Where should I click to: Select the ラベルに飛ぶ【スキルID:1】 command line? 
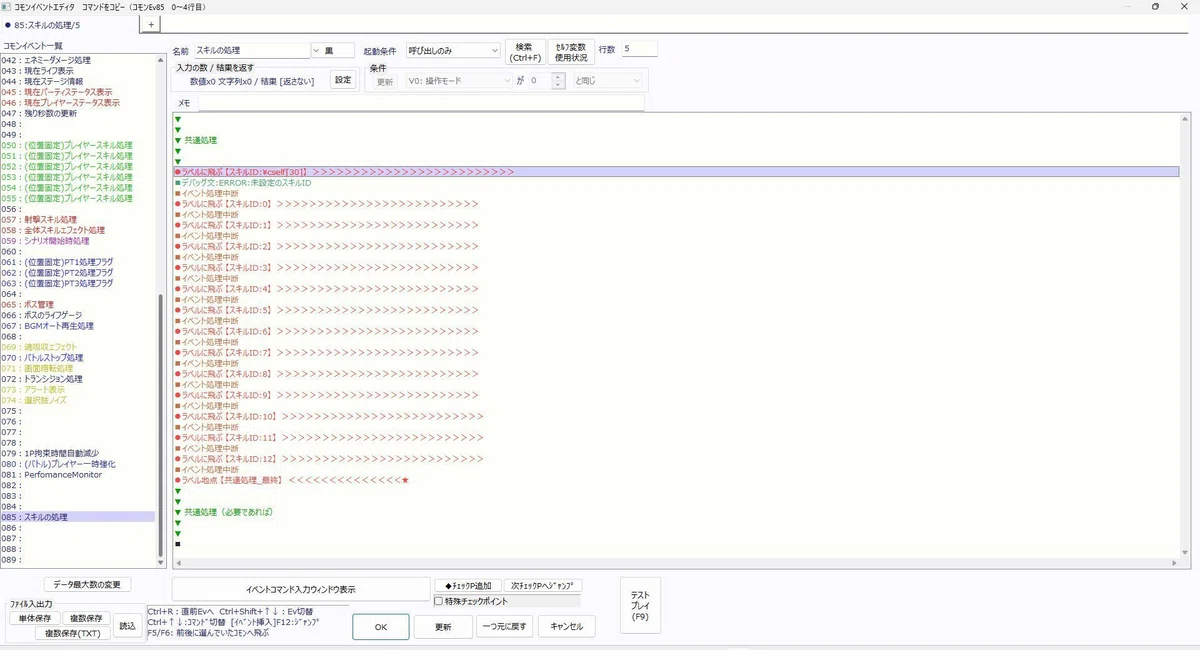[326, 225]
